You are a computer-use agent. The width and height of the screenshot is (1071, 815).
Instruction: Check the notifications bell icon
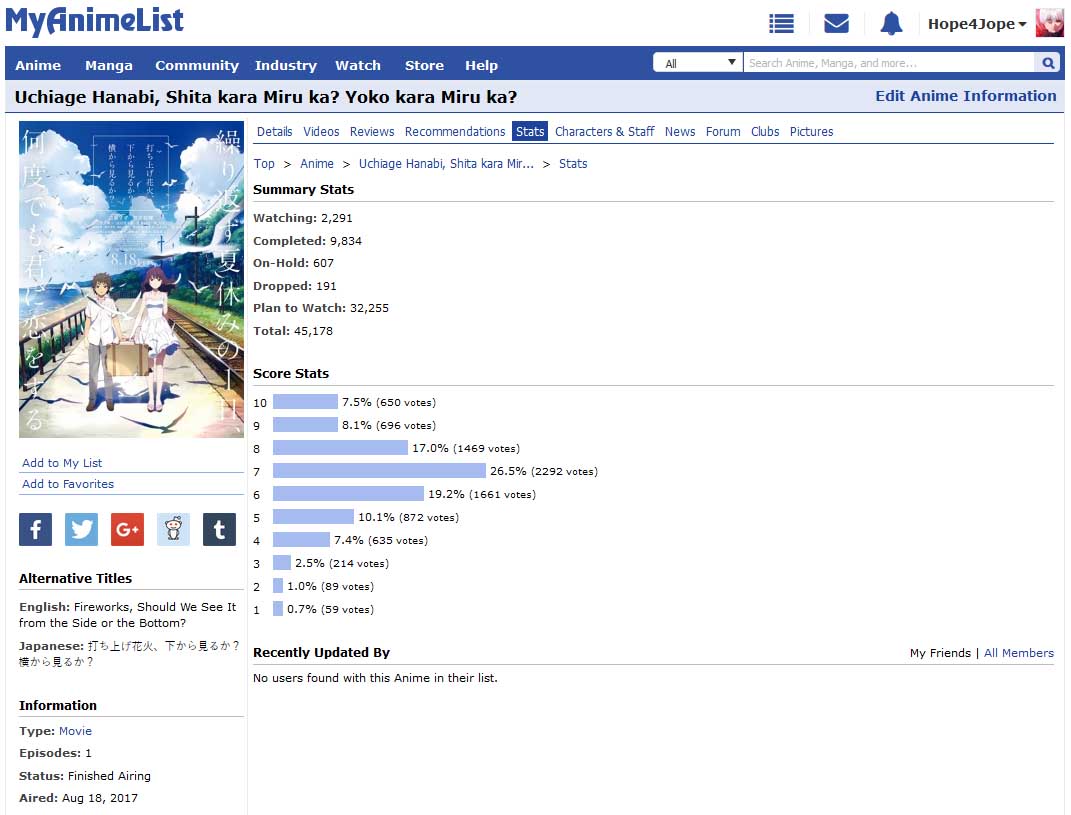pos(891,24)
